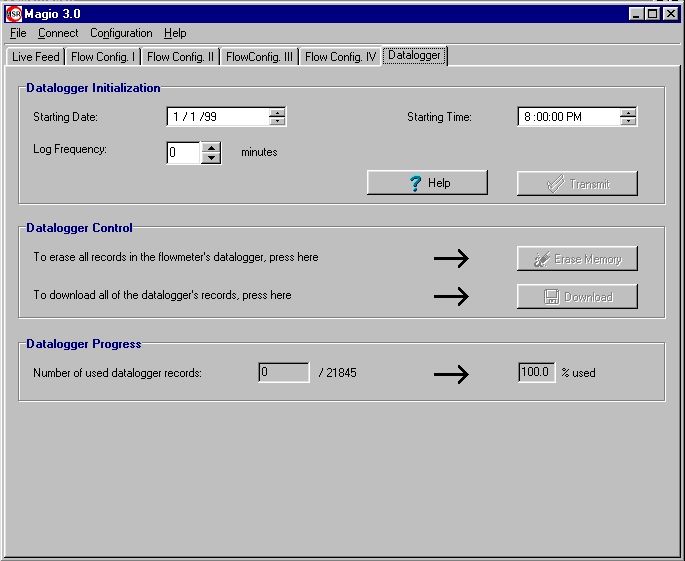Screen dimensions: 685x561
Task: Increase the Starting Time with up arrow
Action: coord(628,112)
